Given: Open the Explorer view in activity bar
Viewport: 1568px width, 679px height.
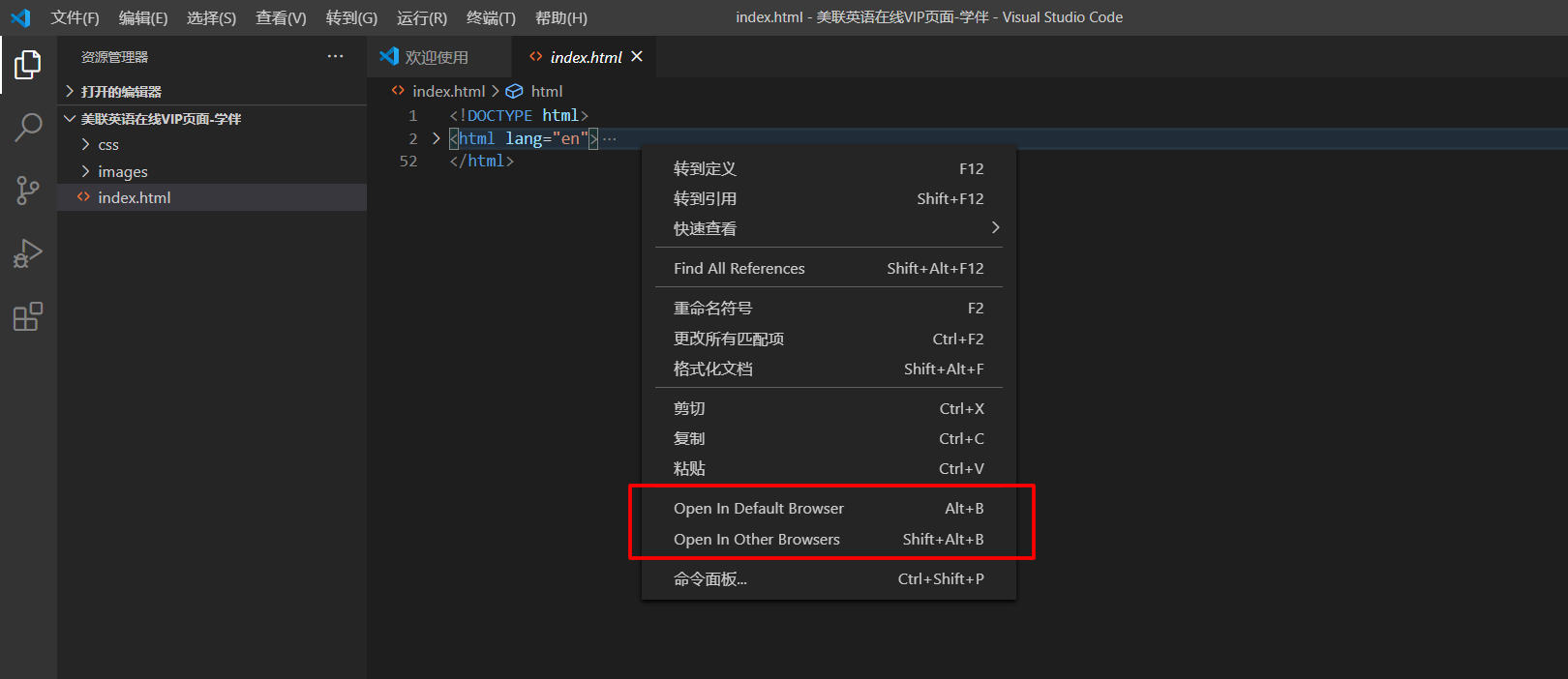Looking at the screenshot, I should tap(28, 65).
